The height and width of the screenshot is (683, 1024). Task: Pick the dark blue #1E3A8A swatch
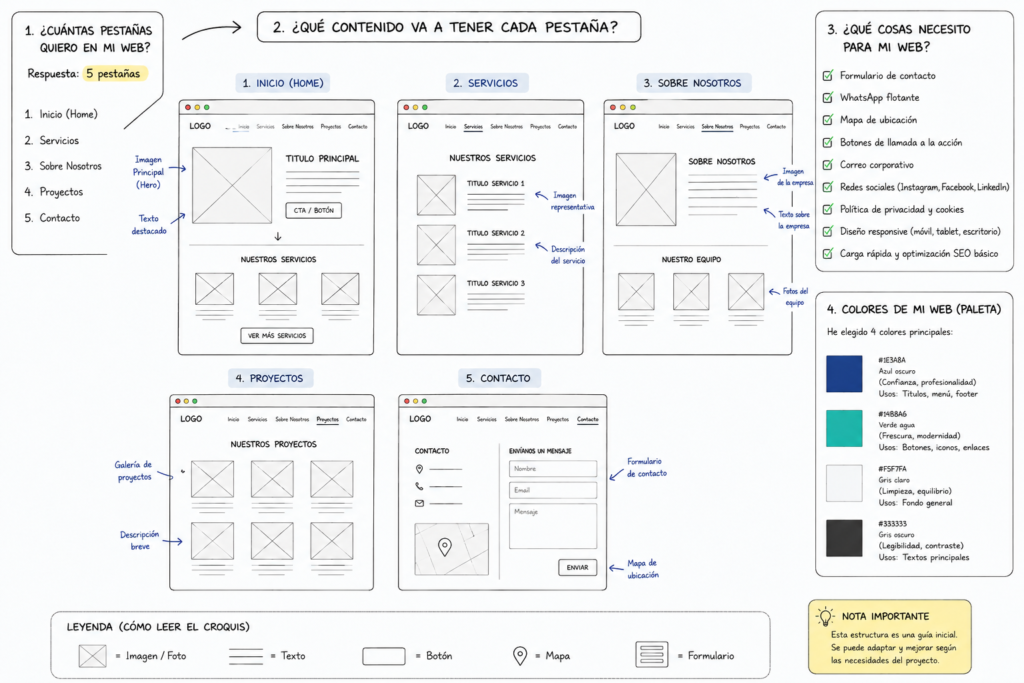(844, 374)
